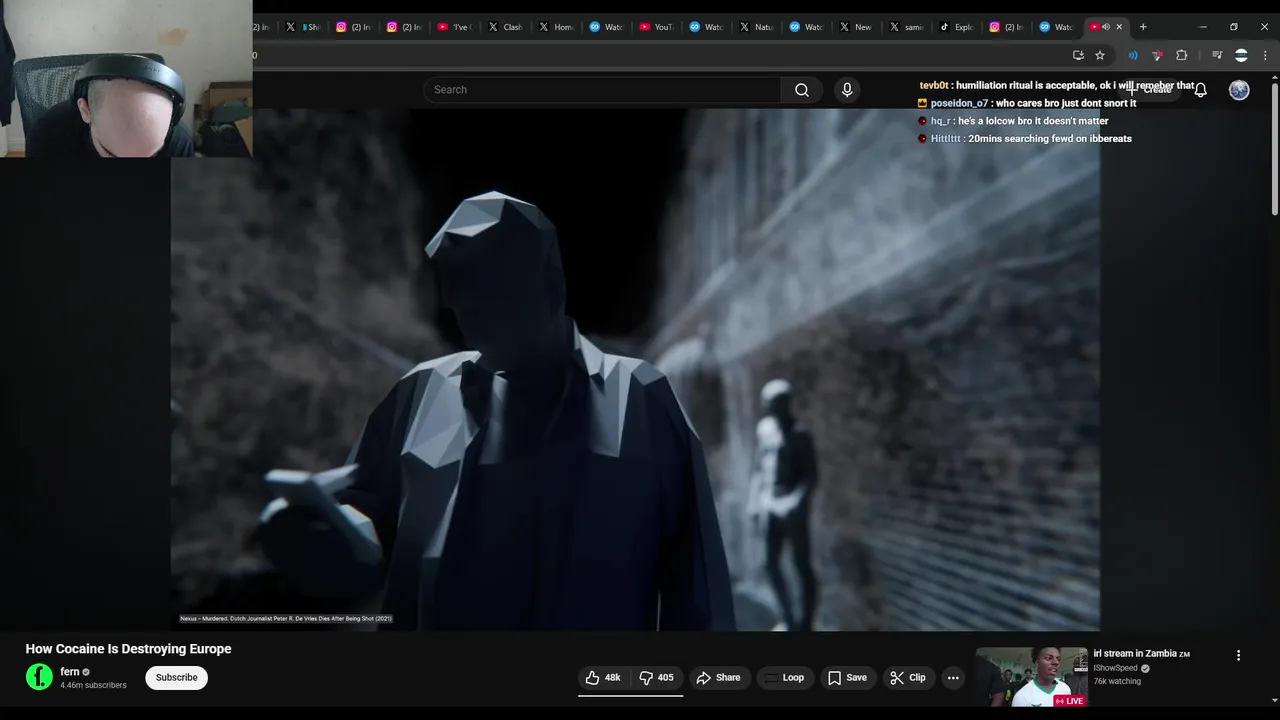Create a Clip of the video
Image resolution: width=1280 pixels, height=720 pixels.
click(x=908, y=678)
